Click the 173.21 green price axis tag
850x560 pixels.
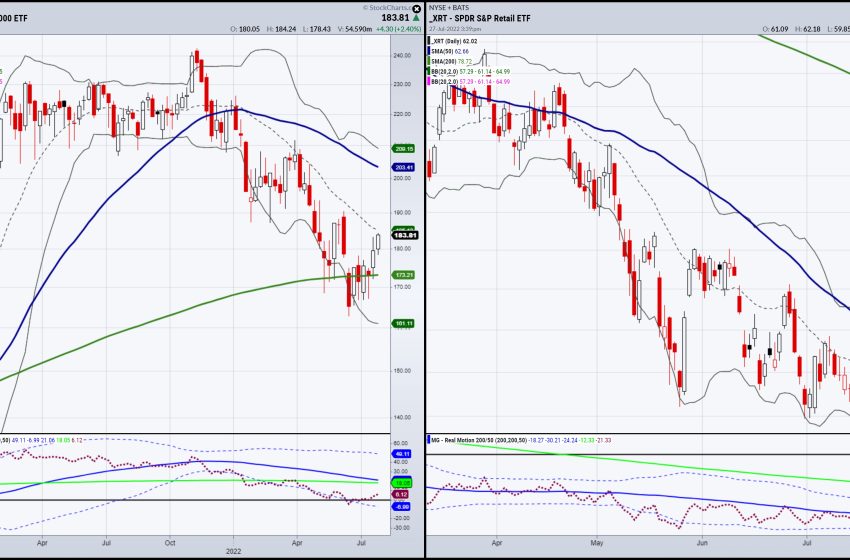[x=403, y=275]
